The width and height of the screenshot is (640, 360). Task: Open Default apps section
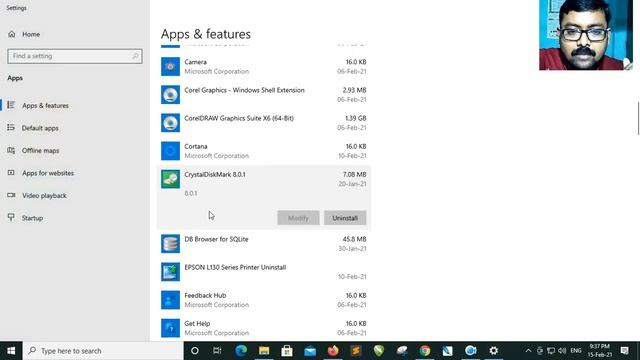[x=40, y=128]
